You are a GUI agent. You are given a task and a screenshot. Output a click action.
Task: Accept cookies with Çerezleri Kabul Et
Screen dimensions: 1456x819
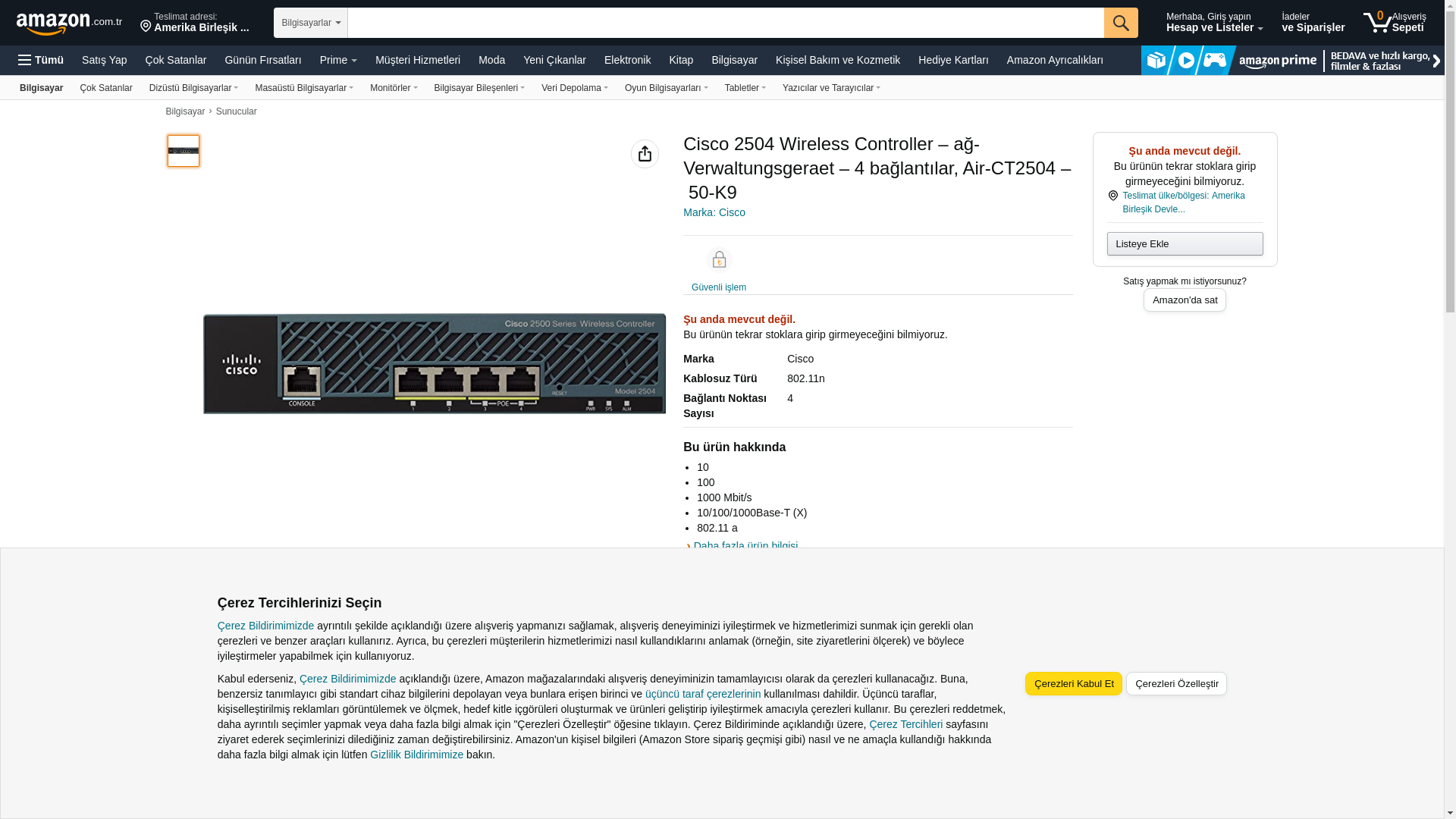[x=1072, y=683]
